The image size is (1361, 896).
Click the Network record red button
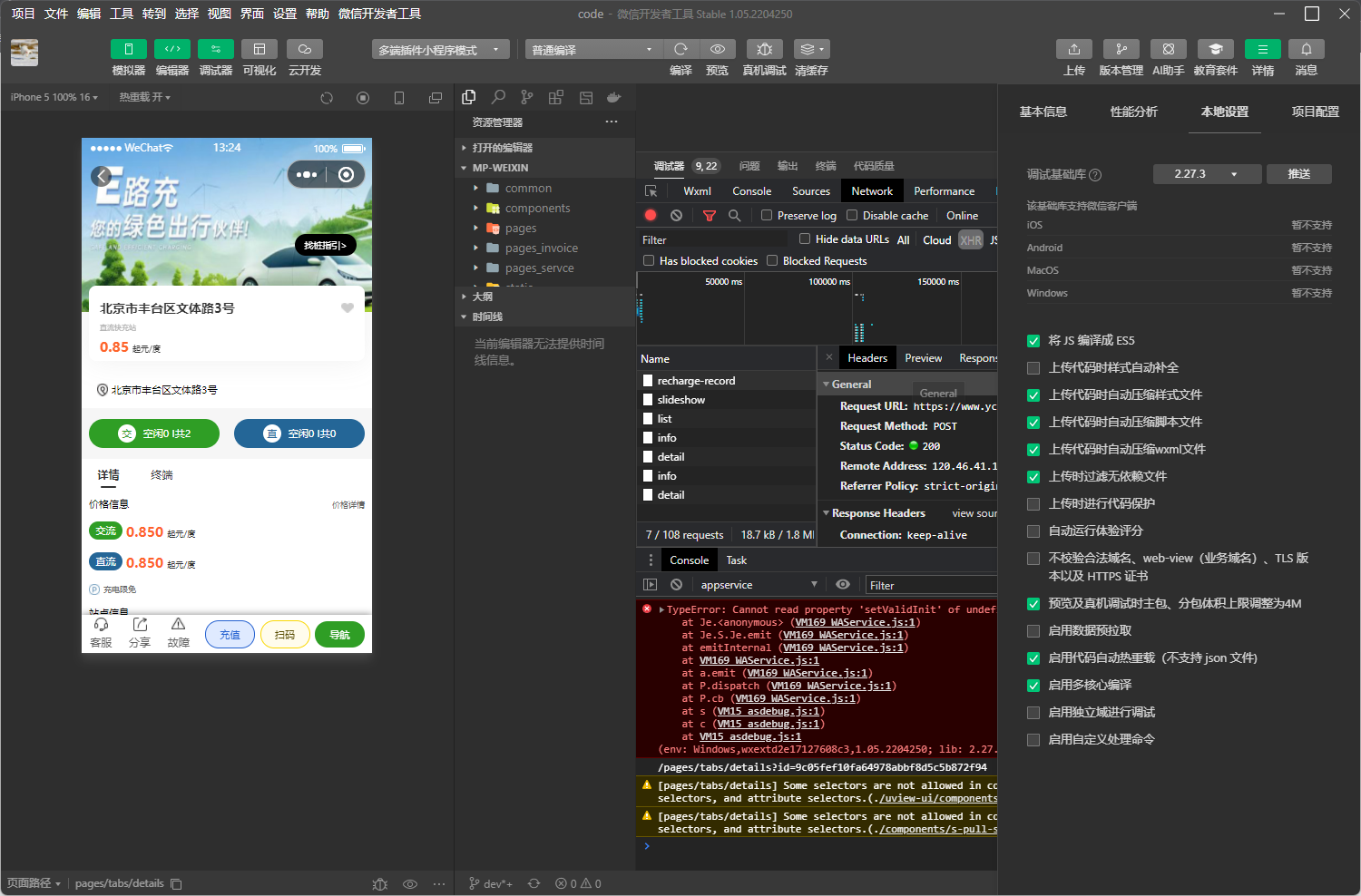[651, 216]
